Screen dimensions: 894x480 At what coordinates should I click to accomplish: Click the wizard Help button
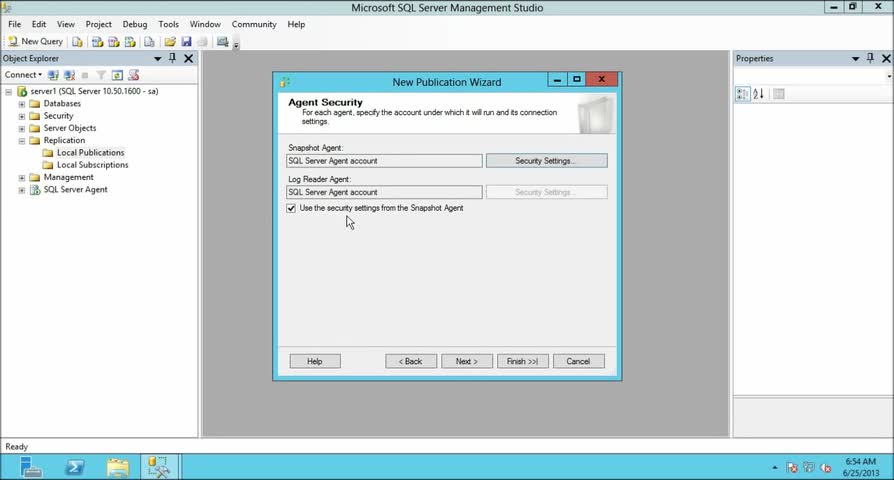[315, 361]
